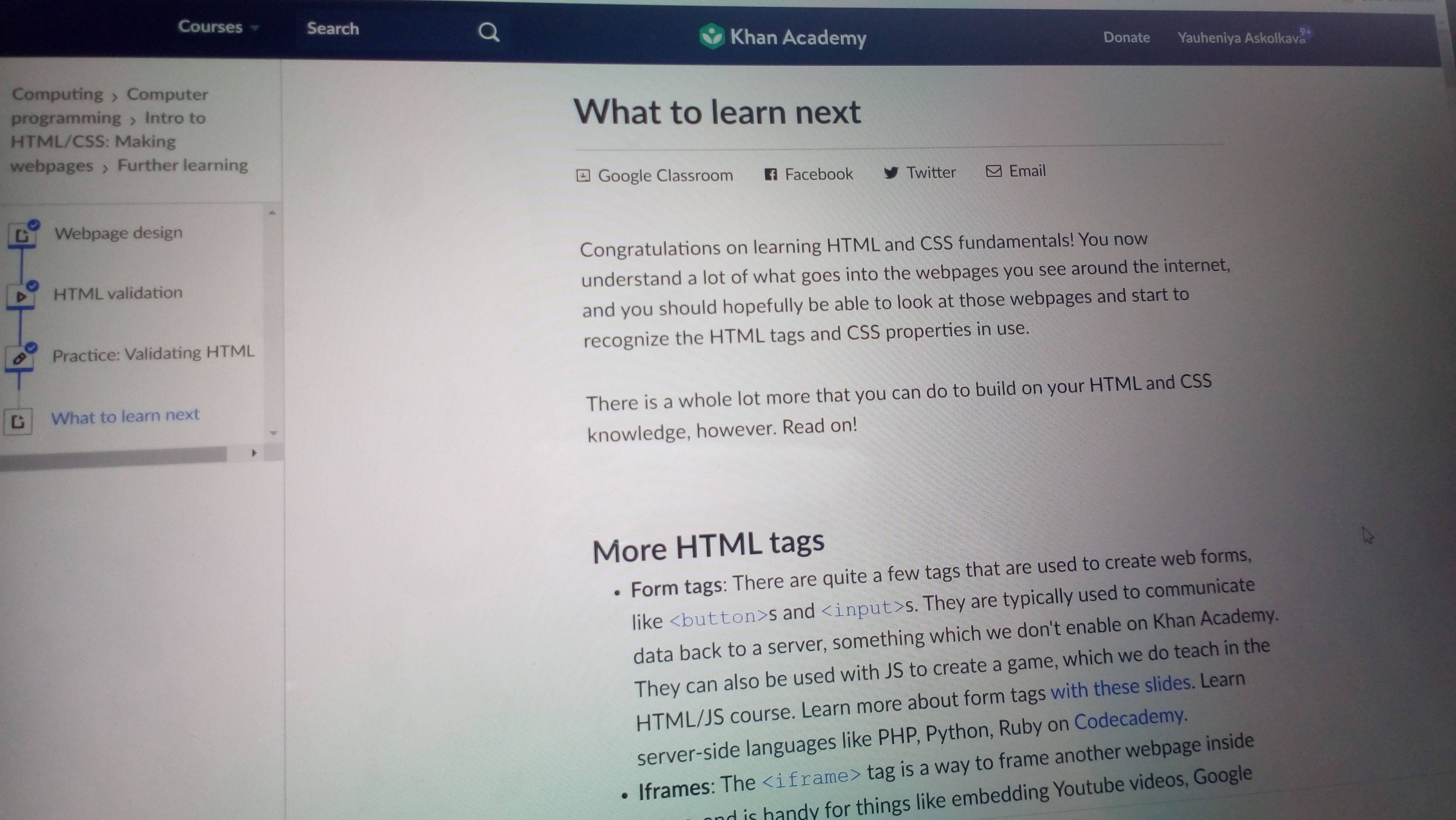This screenshot has height=820, width=1456.
Task: Open the Webpage design lesson
Action: pos(118,233)
